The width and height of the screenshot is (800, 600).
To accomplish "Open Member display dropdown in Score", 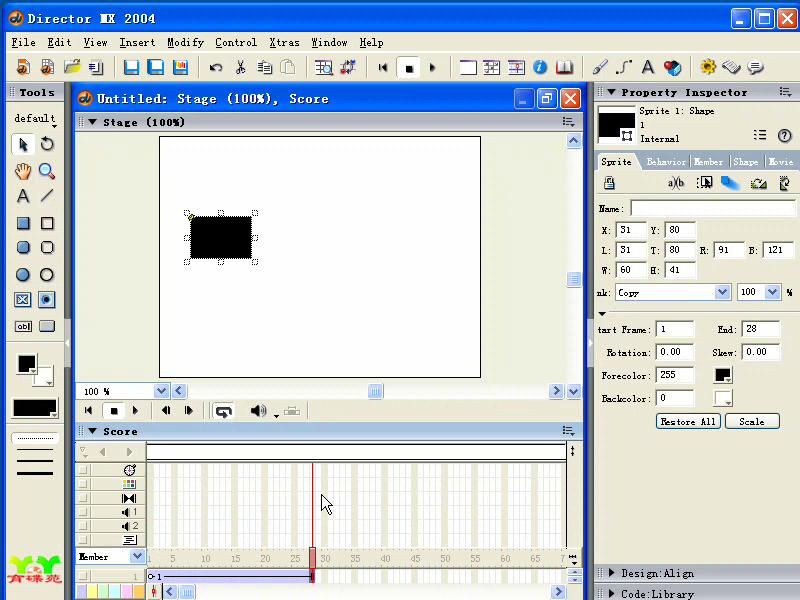I will (137, 557).
